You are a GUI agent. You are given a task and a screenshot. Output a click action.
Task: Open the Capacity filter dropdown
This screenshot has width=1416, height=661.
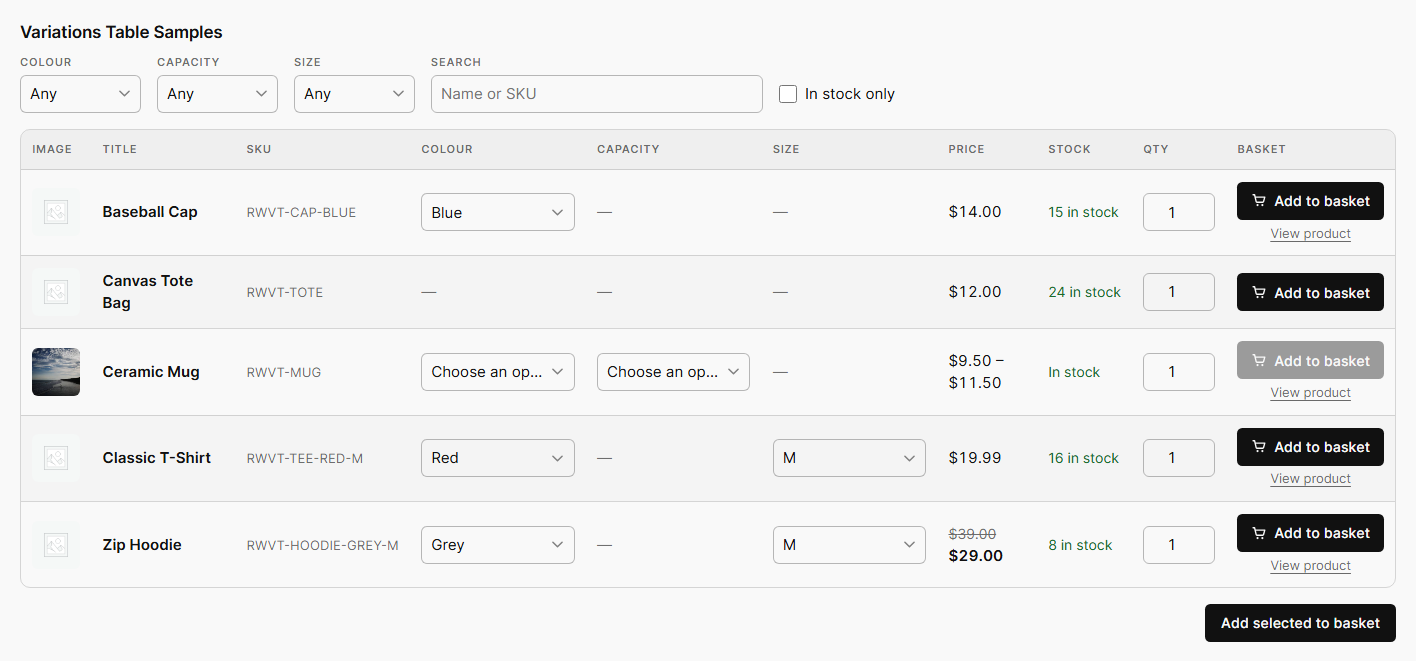[217, 94]
